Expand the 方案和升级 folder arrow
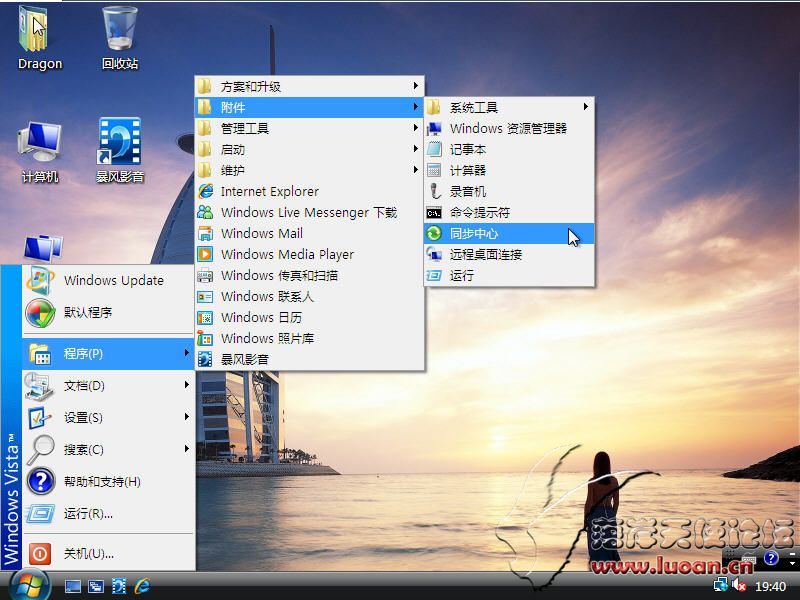800x600 pixels. (x=416, y=86)
